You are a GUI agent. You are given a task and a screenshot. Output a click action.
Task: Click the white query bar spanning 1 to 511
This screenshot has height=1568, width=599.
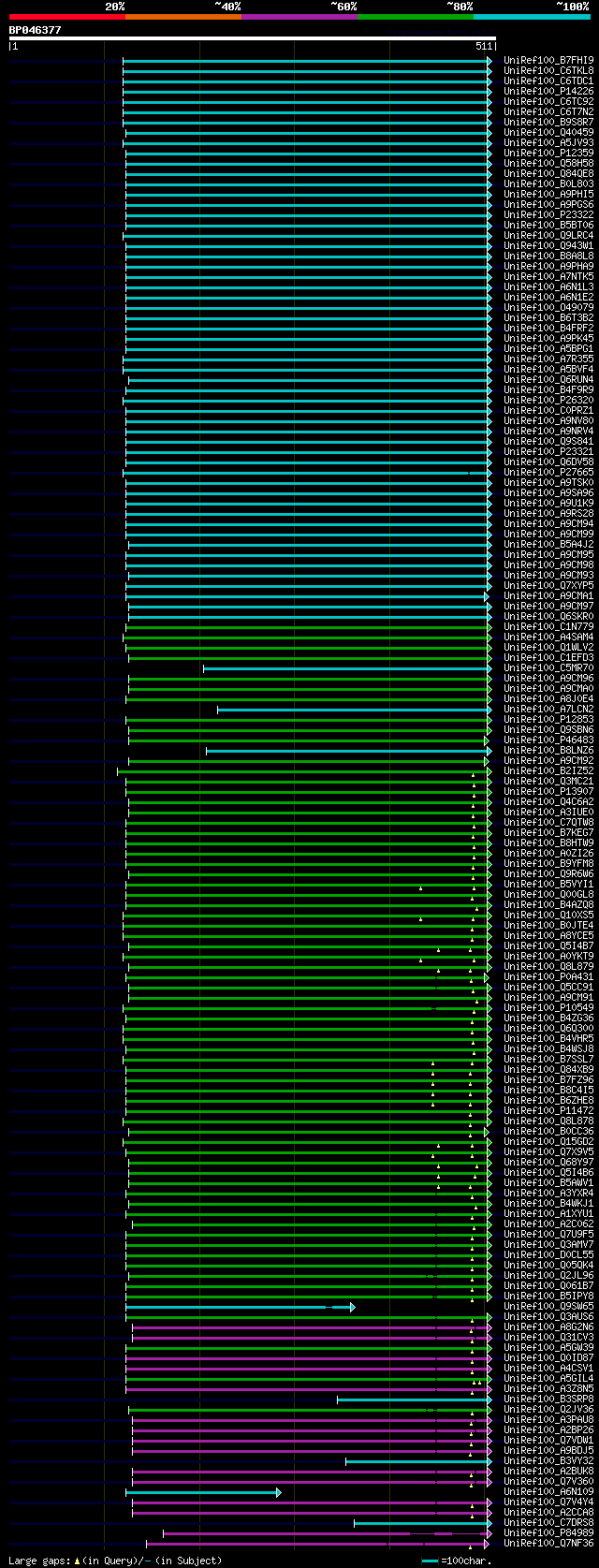coord(252,38)
